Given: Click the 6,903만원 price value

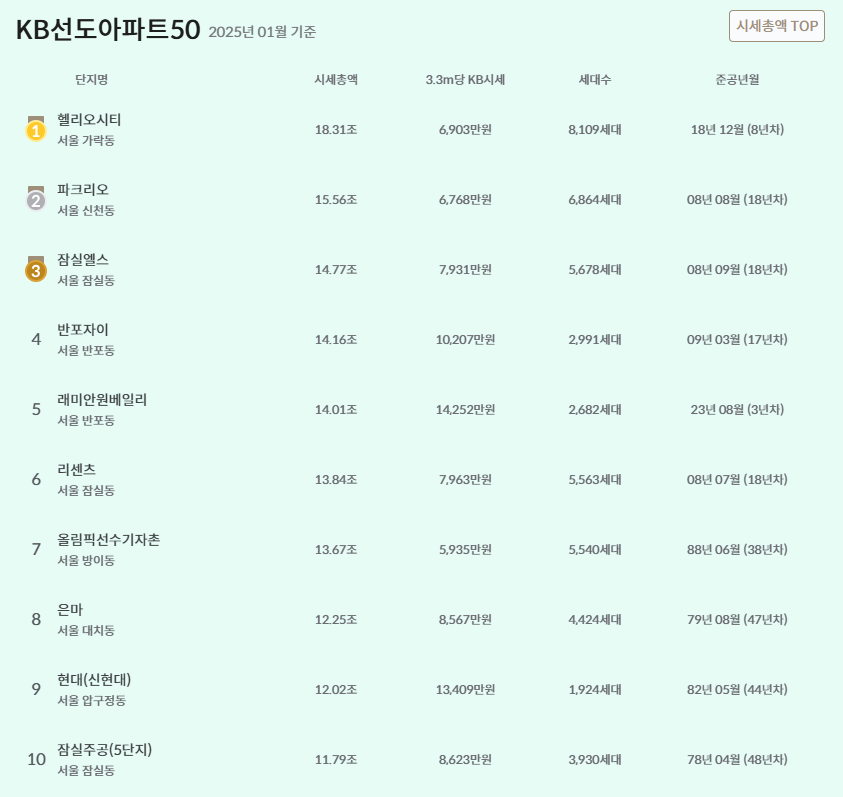Looking at the screenshot, I should 465,130.
